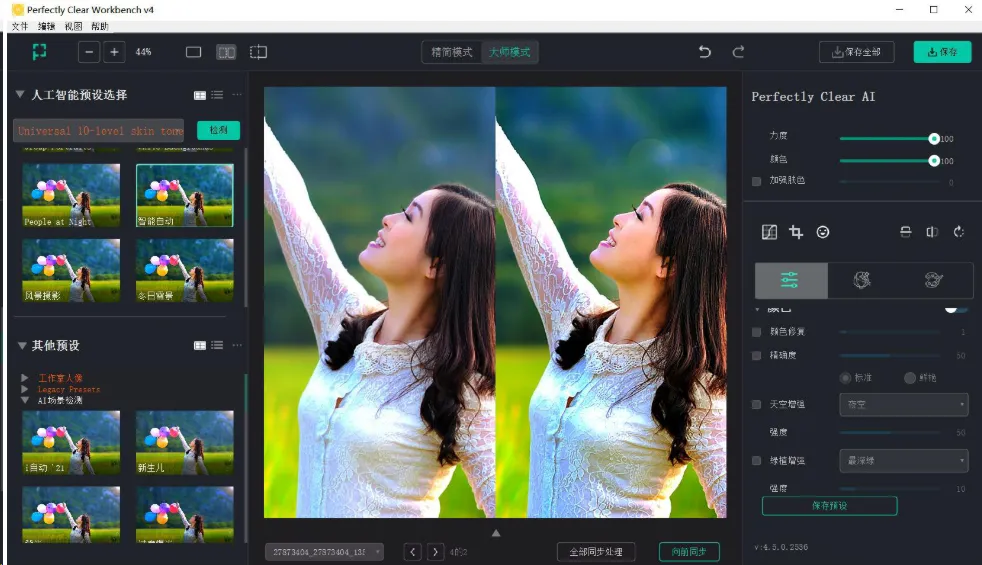
Task: Open the sliders adjustment tab
Action: click(790, 280)
